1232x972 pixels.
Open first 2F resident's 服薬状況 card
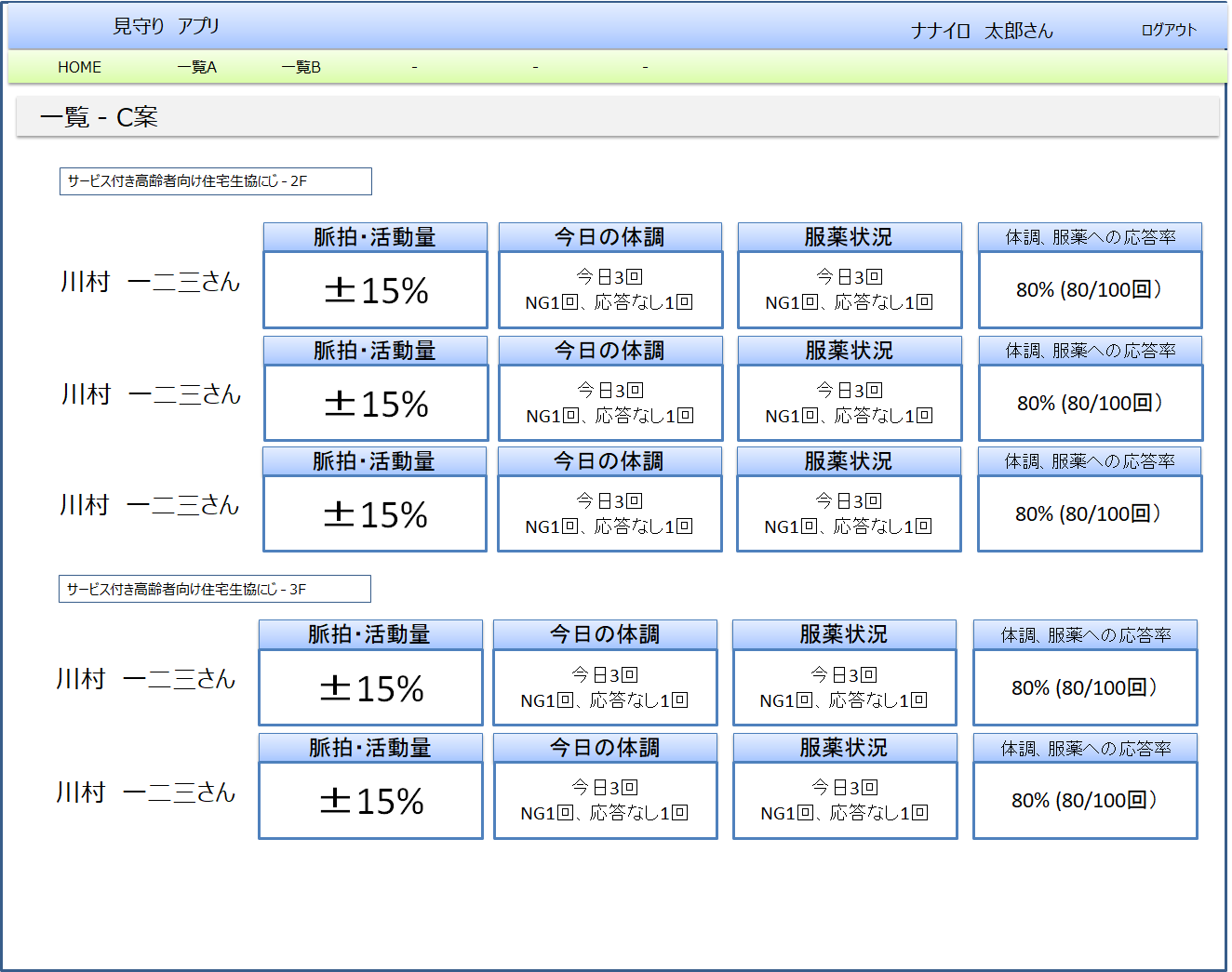[x=849, y=289]
